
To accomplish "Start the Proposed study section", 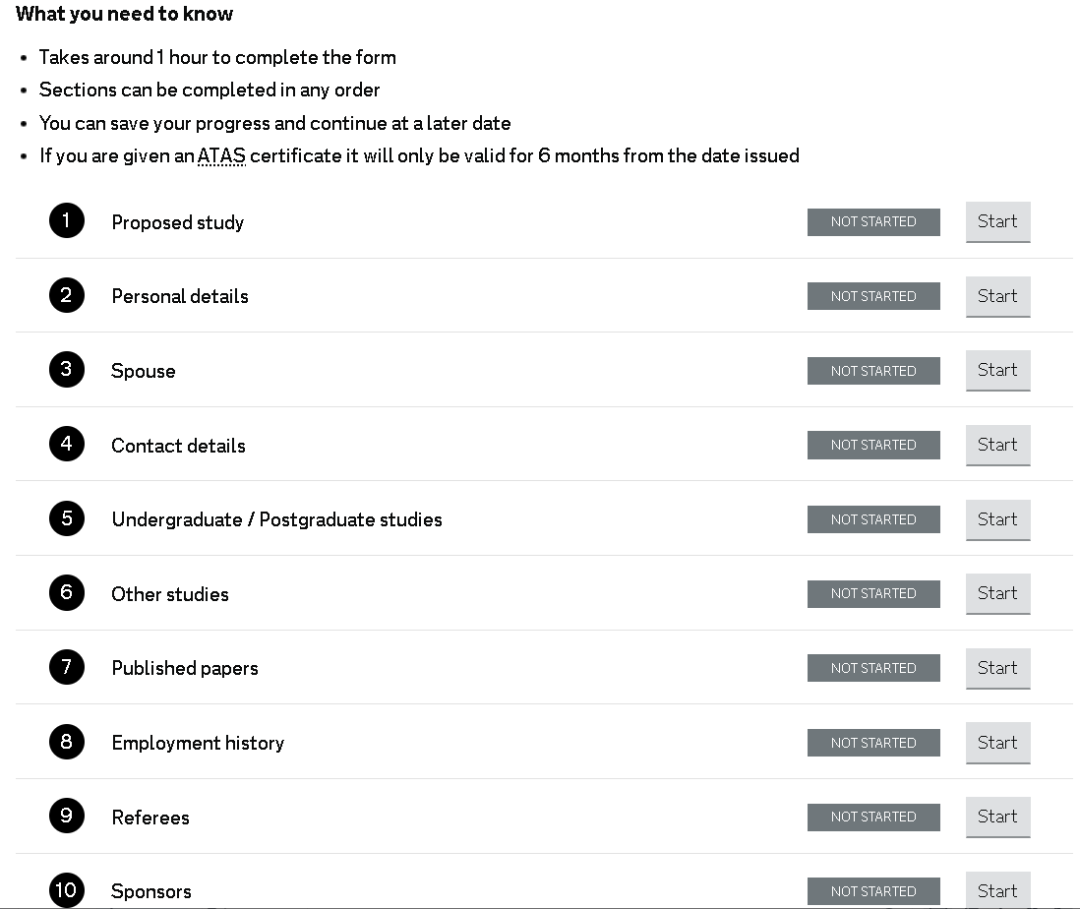I will point(997,222).
